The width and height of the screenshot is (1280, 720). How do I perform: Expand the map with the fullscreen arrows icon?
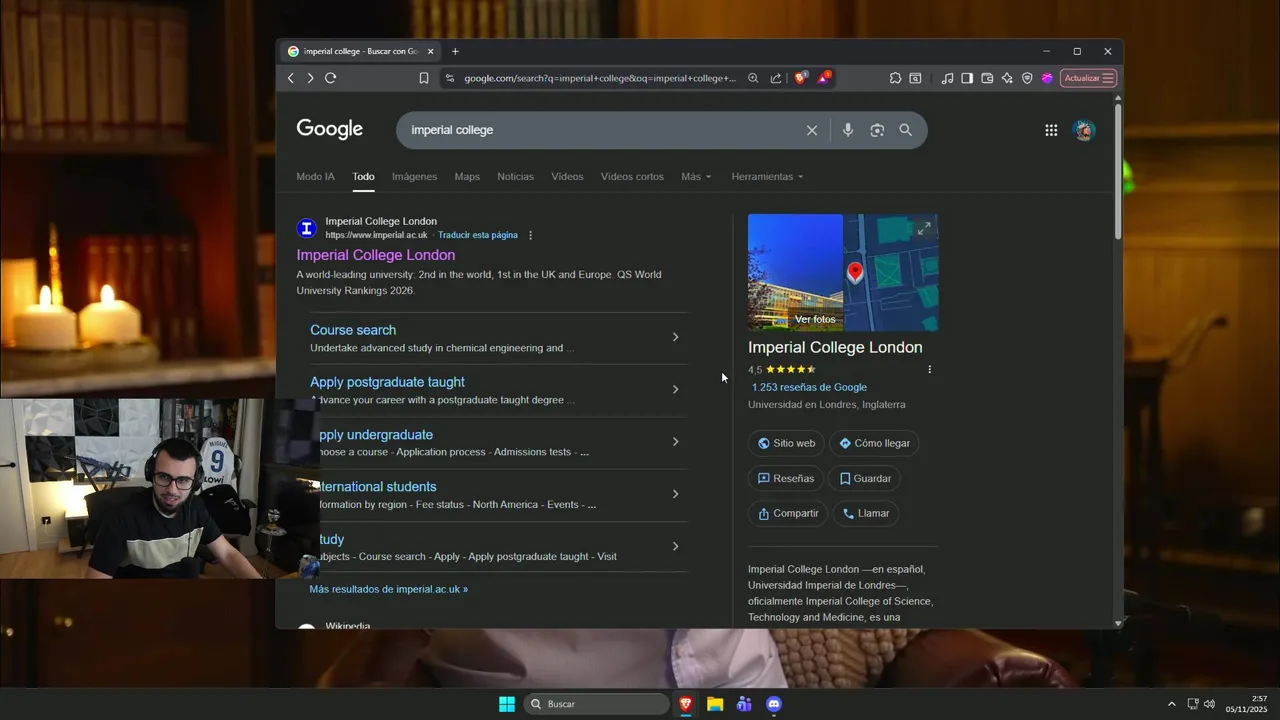tap(924, 229)
